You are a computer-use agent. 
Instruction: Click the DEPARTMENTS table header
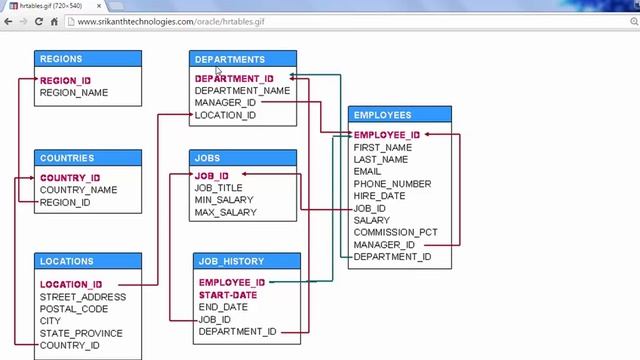click(x=243, y=59)
